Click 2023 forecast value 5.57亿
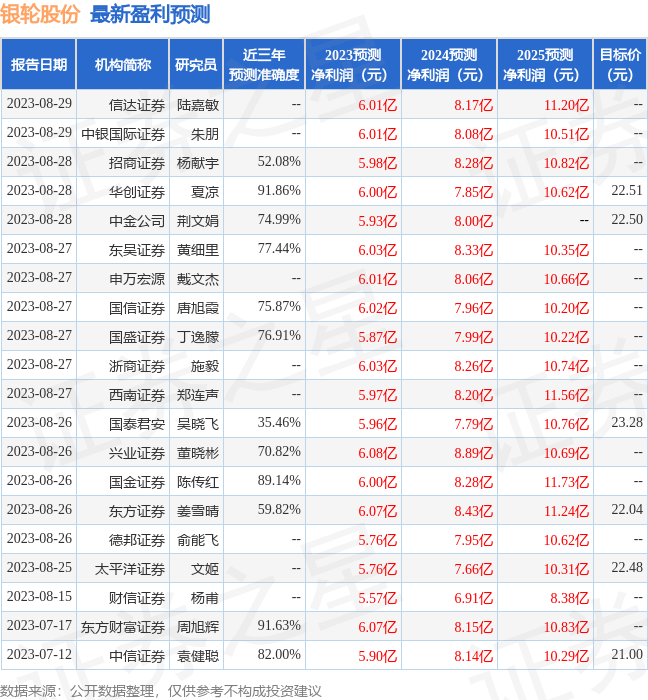648x700 pixels. tap(378, 599)
